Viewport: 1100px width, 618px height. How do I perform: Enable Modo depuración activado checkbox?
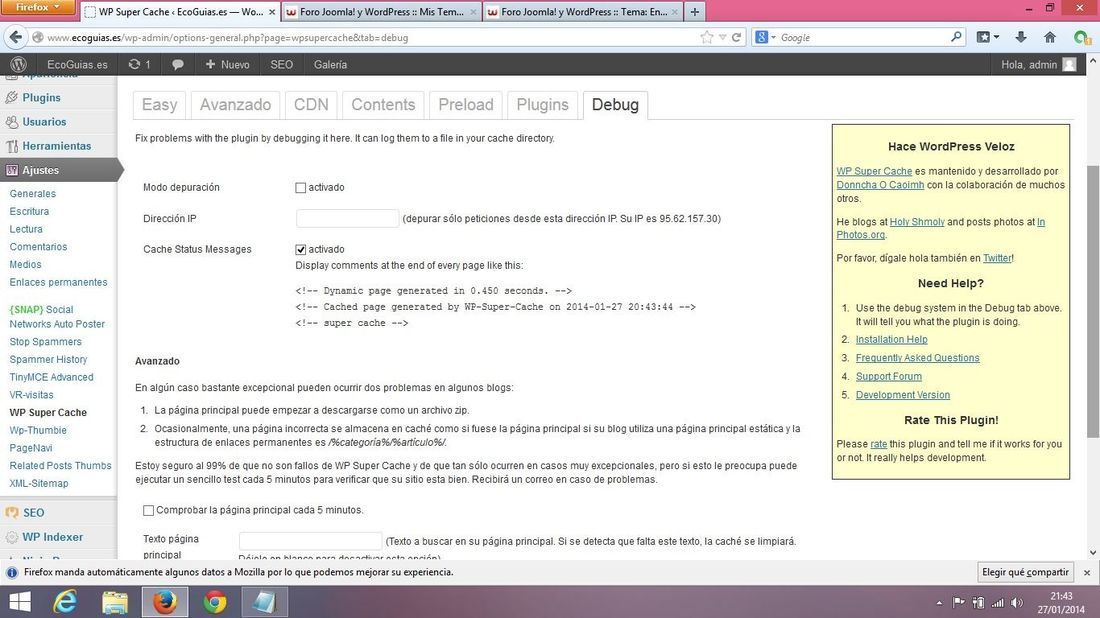point(300,188)
